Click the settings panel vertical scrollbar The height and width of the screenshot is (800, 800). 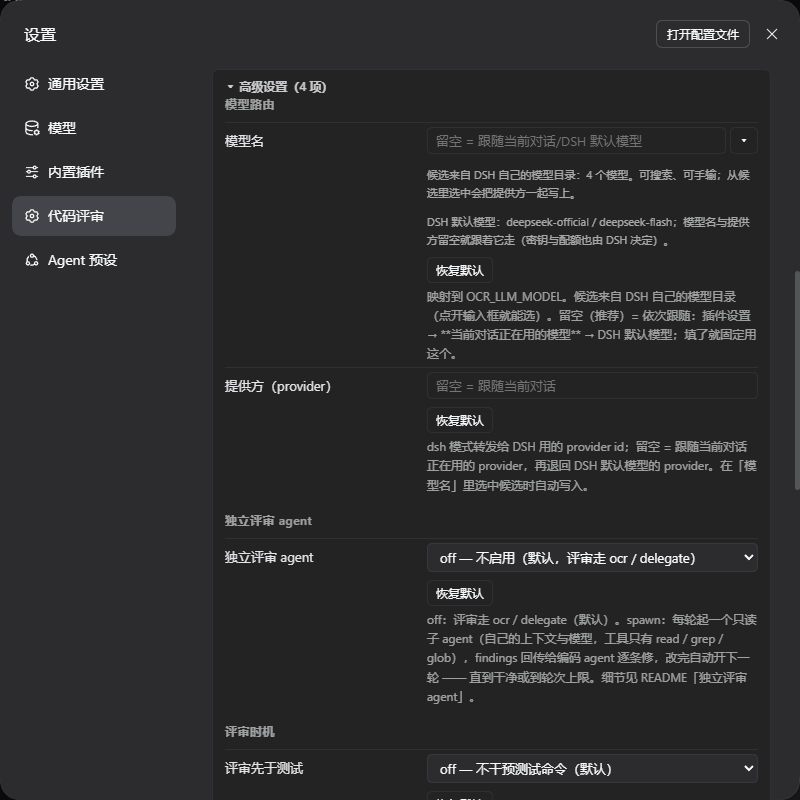797,380
